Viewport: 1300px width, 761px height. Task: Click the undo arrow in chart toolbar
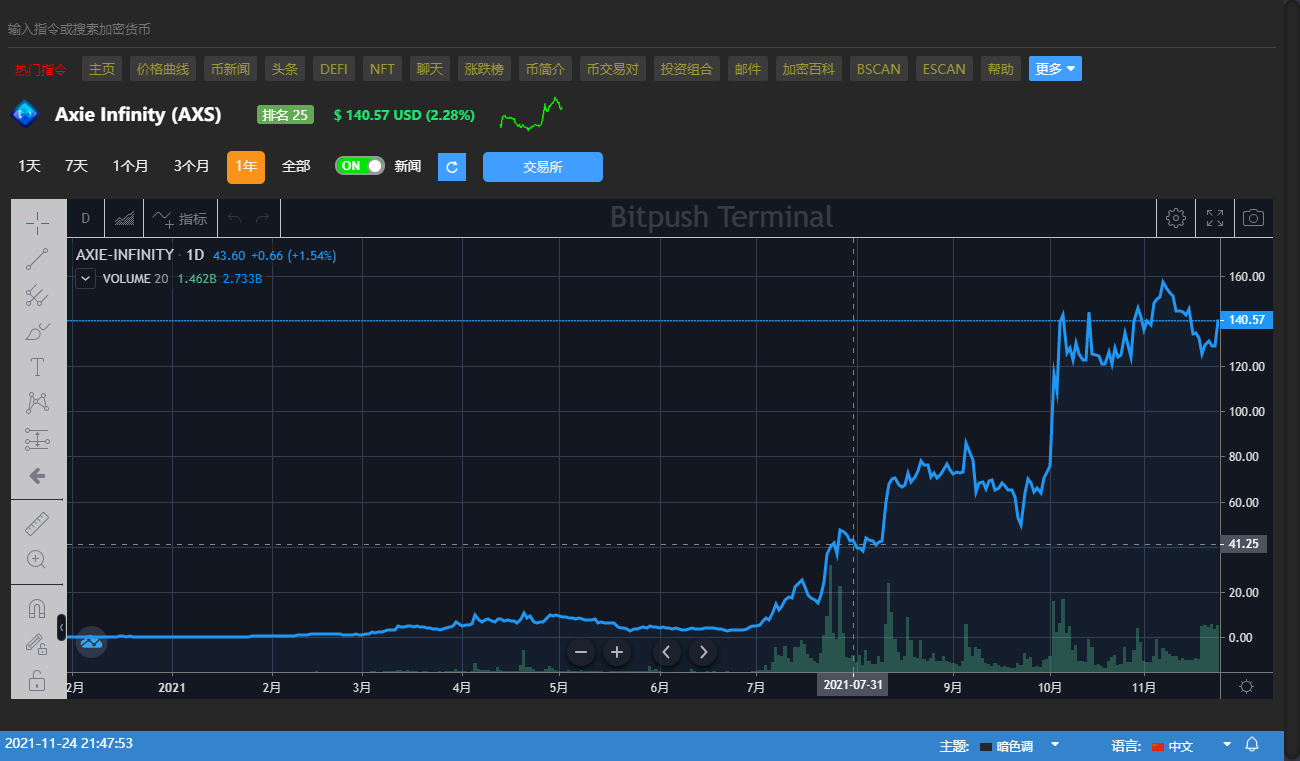tap(235, 218)
